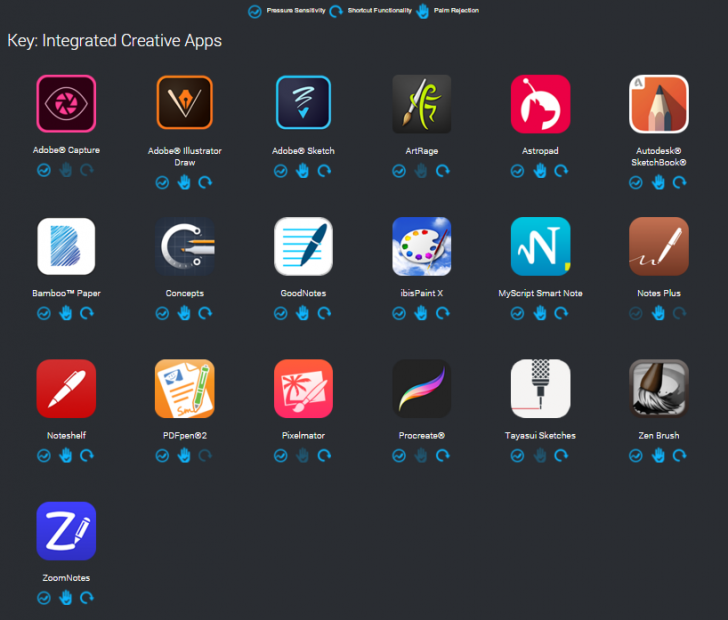The image size is (728, 620).
Task: Click the Procreate app icon
Action: (422, 389)
